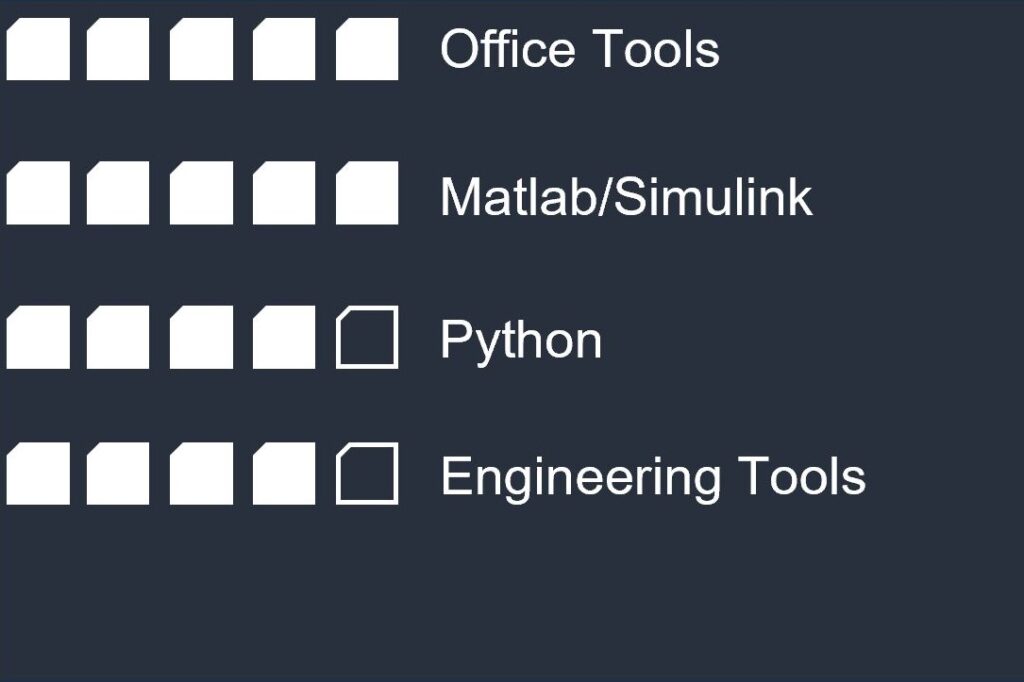Image resolution: width=1024 pixels, height=682 pixels.
Task: Click the fifth Office Tools rating square
Action: (x=367, y=49)
